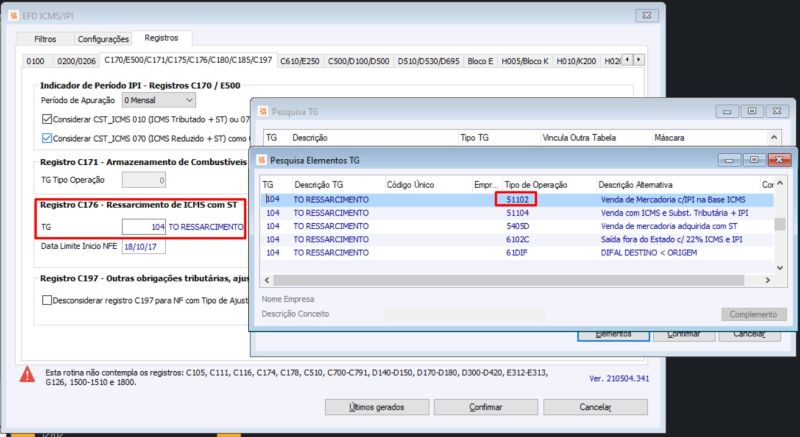Click the Data Limite Inicio NFE field

point(144,246)
